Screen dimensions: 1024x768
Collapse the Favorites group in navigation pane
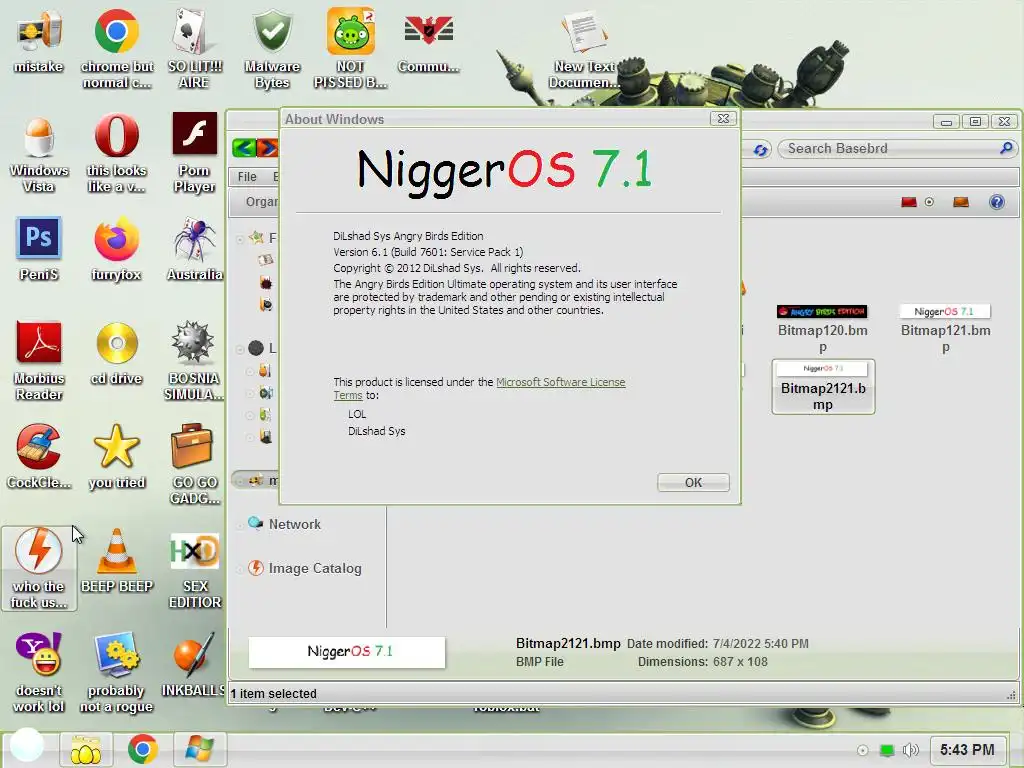pyautogui.click(x=240, y=239)
